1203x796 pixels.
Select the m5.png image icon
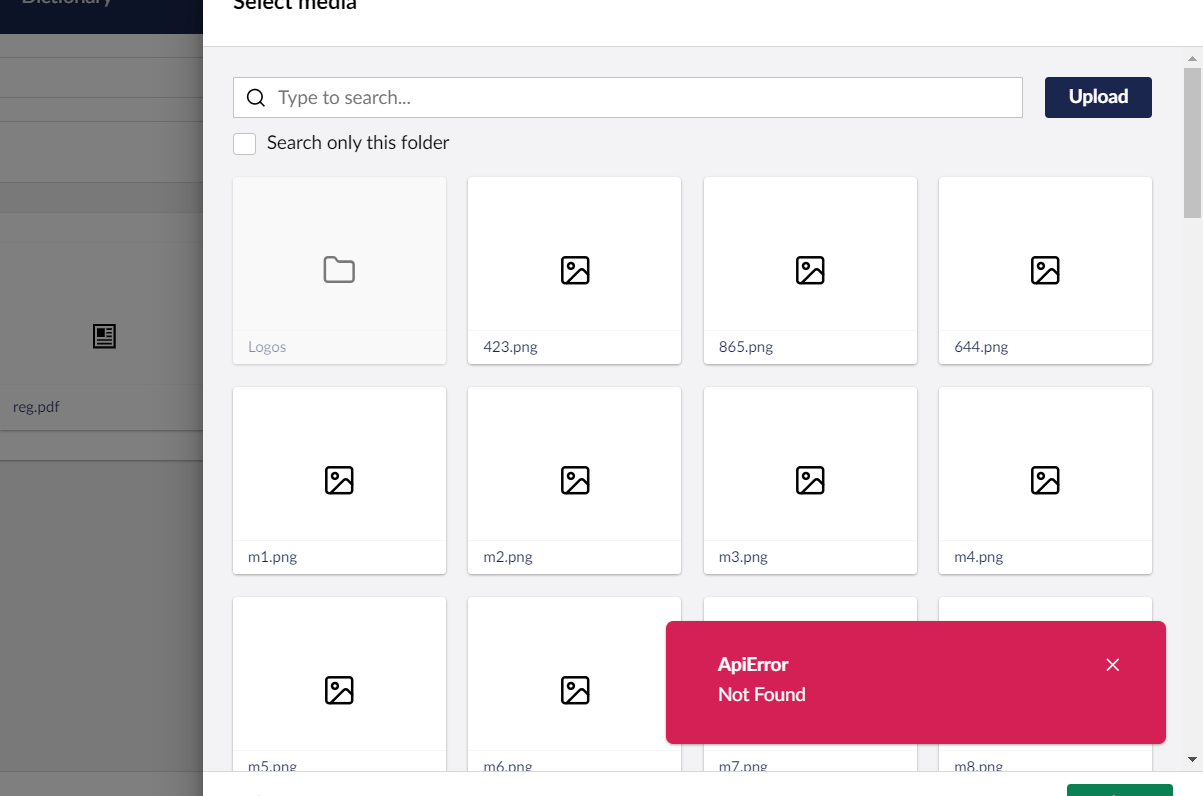click(339, 691)
